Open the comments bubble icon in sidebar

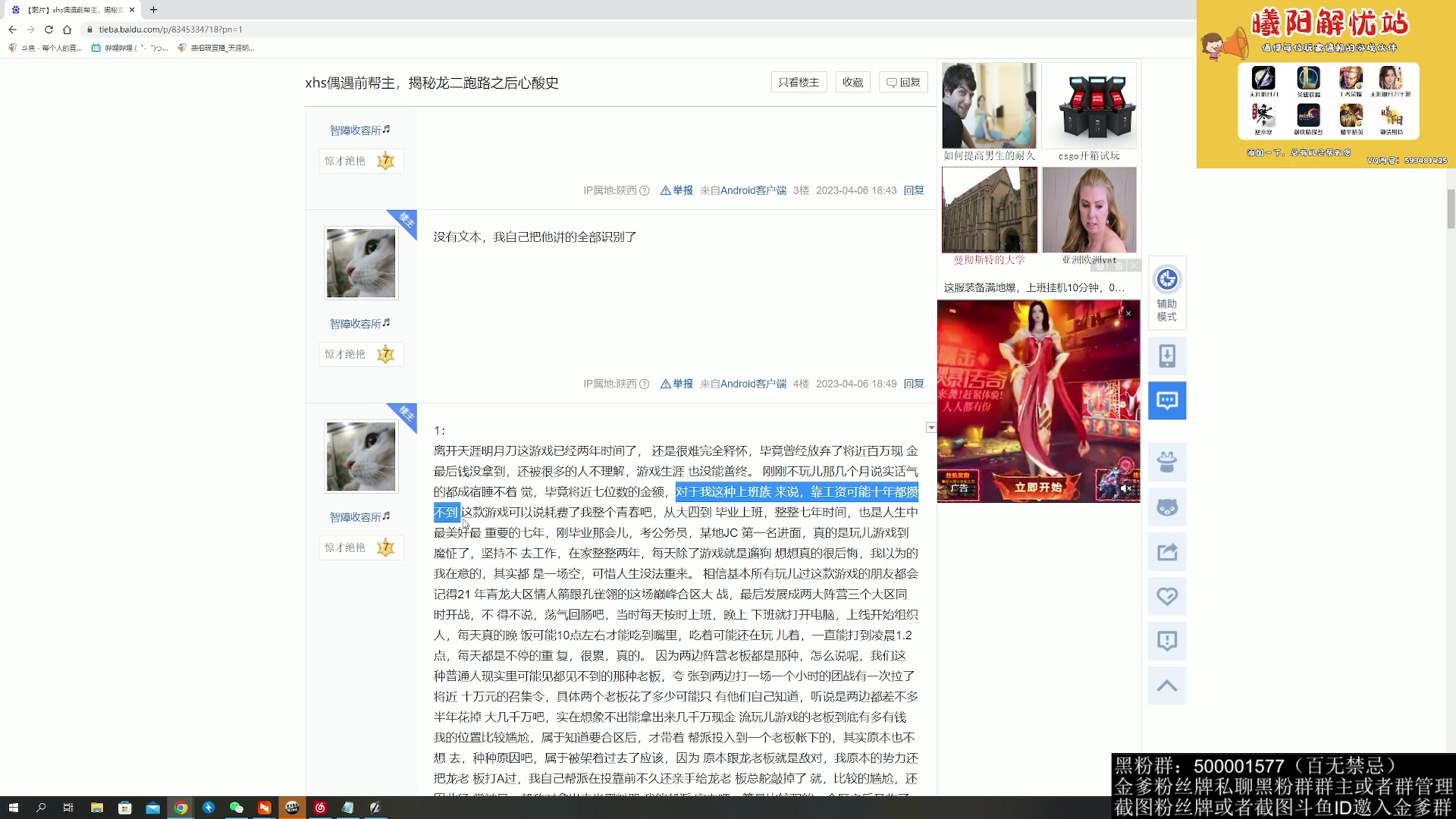click(1167, 400)
